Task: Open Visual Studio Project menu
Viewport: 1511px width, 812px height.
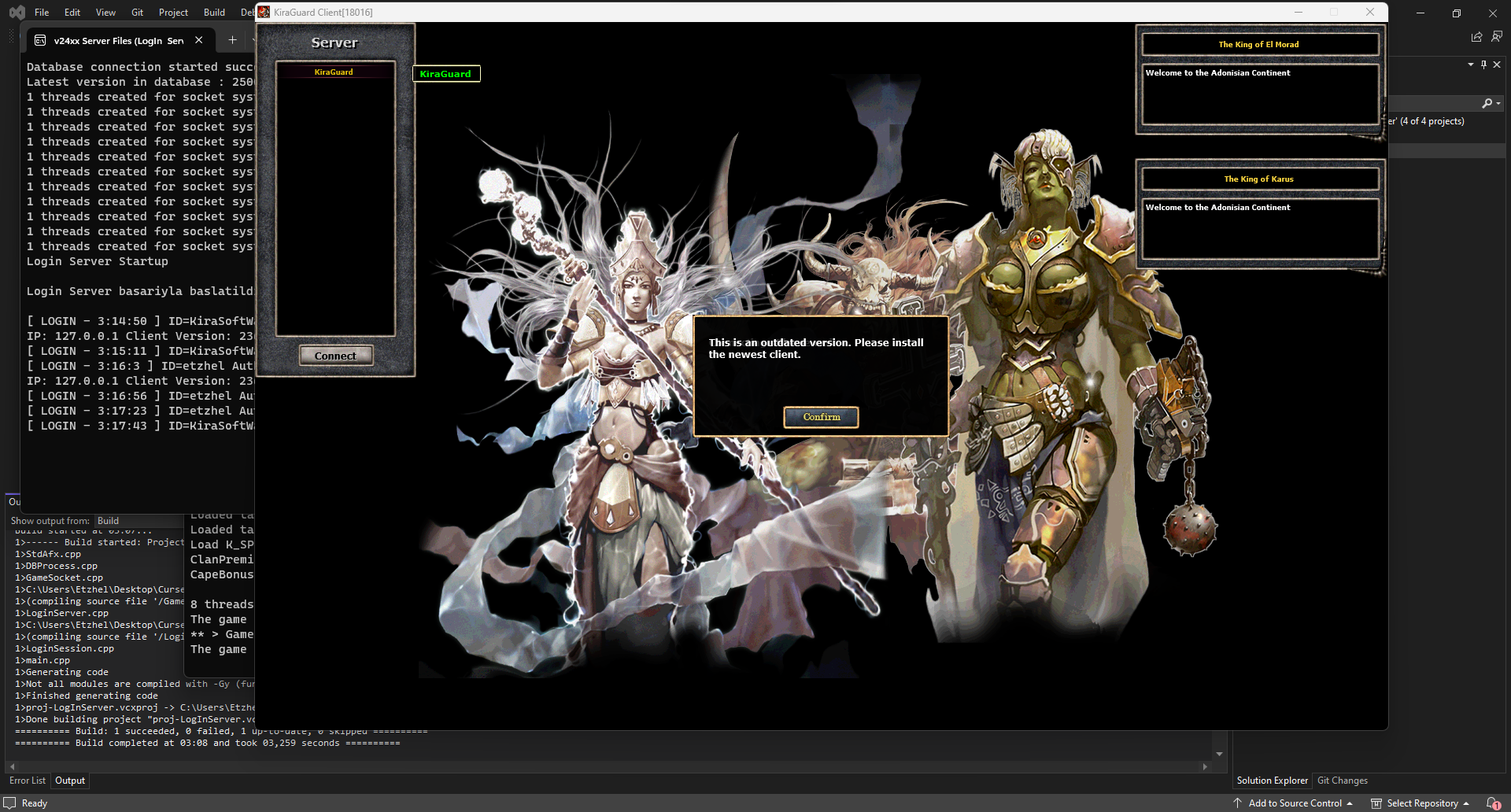Action: [x=173, y=13]
